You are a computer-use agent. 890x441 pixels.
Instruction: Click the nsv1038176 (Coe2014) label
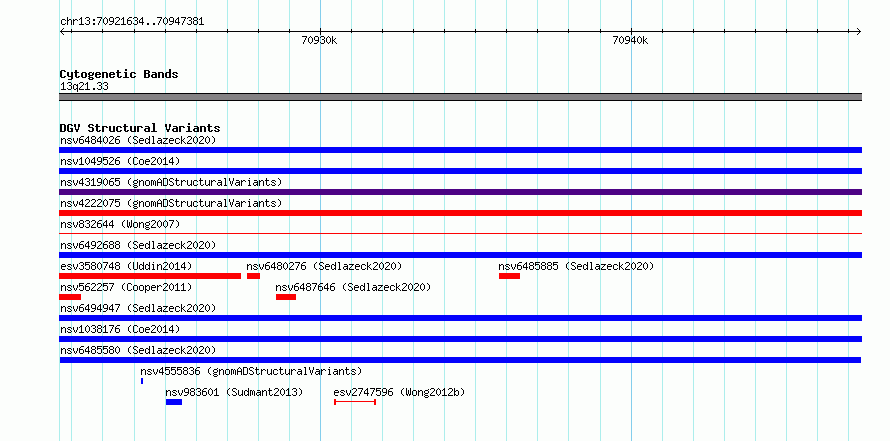[120, 329]
